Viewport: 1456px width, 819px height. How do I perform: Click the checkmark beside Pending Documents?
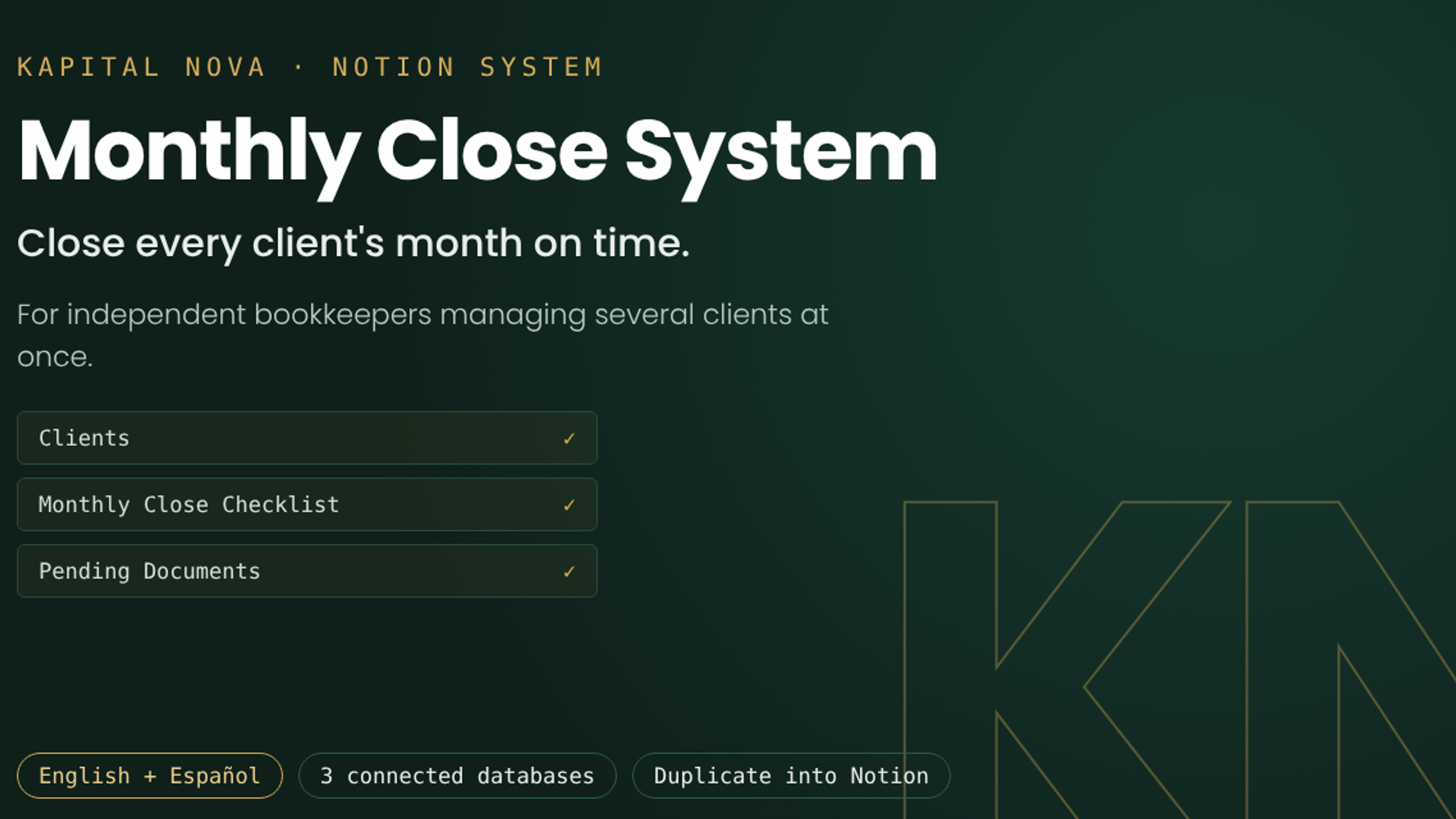click(569, 572)
